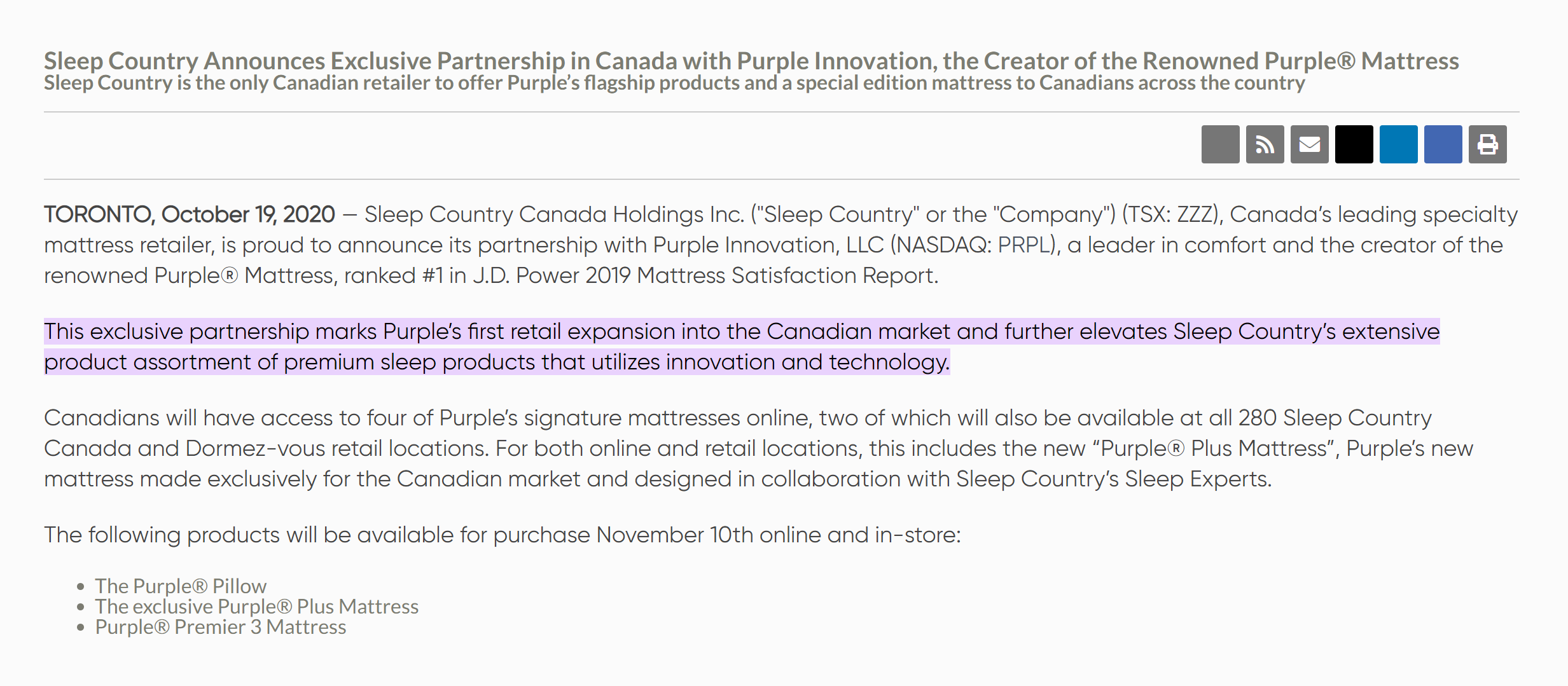The height and width of the screenshot is (686, 1568).
Task: Click the light blue LinkedIn-colored share button
Action: coord(1398,144)
